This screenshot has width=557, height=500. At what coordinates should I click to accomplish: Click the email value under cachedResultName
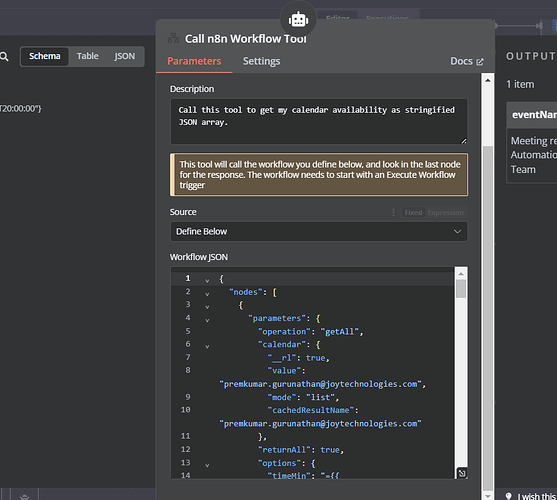click(x=320, y=423)
